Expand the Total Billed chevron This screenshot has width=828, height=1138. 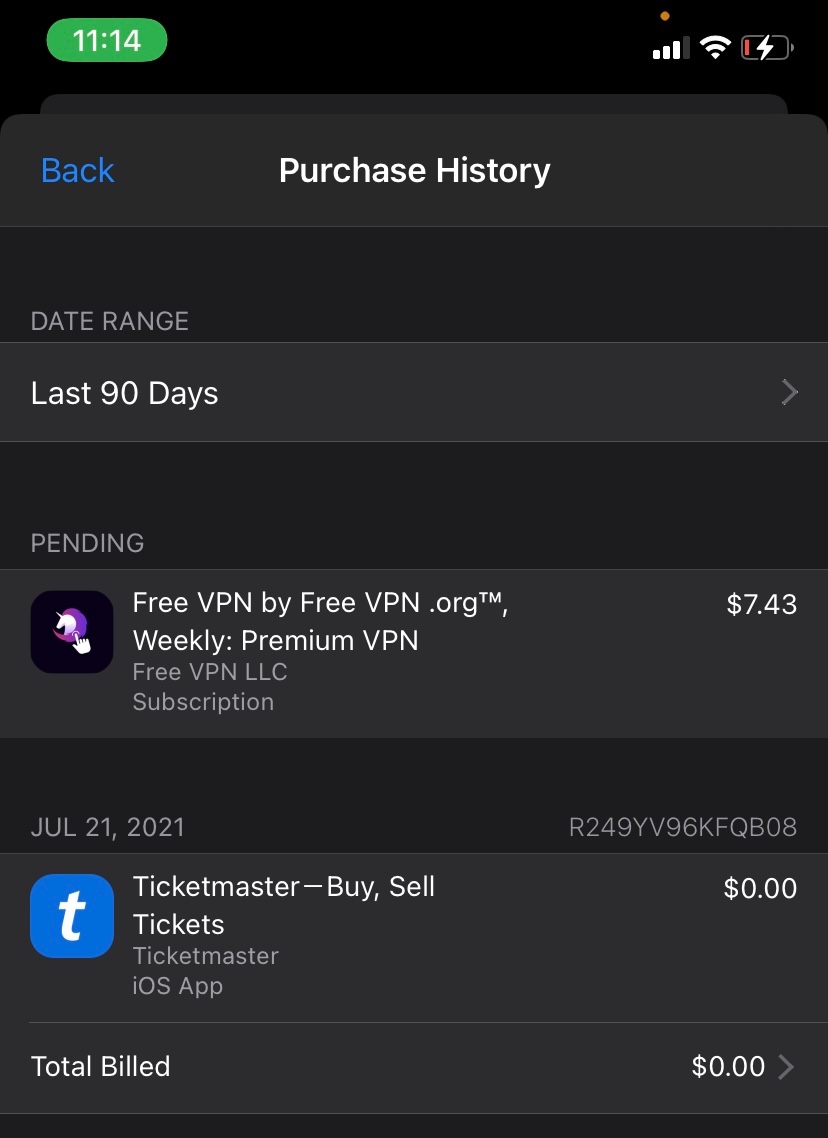[x=787, y=1067]
